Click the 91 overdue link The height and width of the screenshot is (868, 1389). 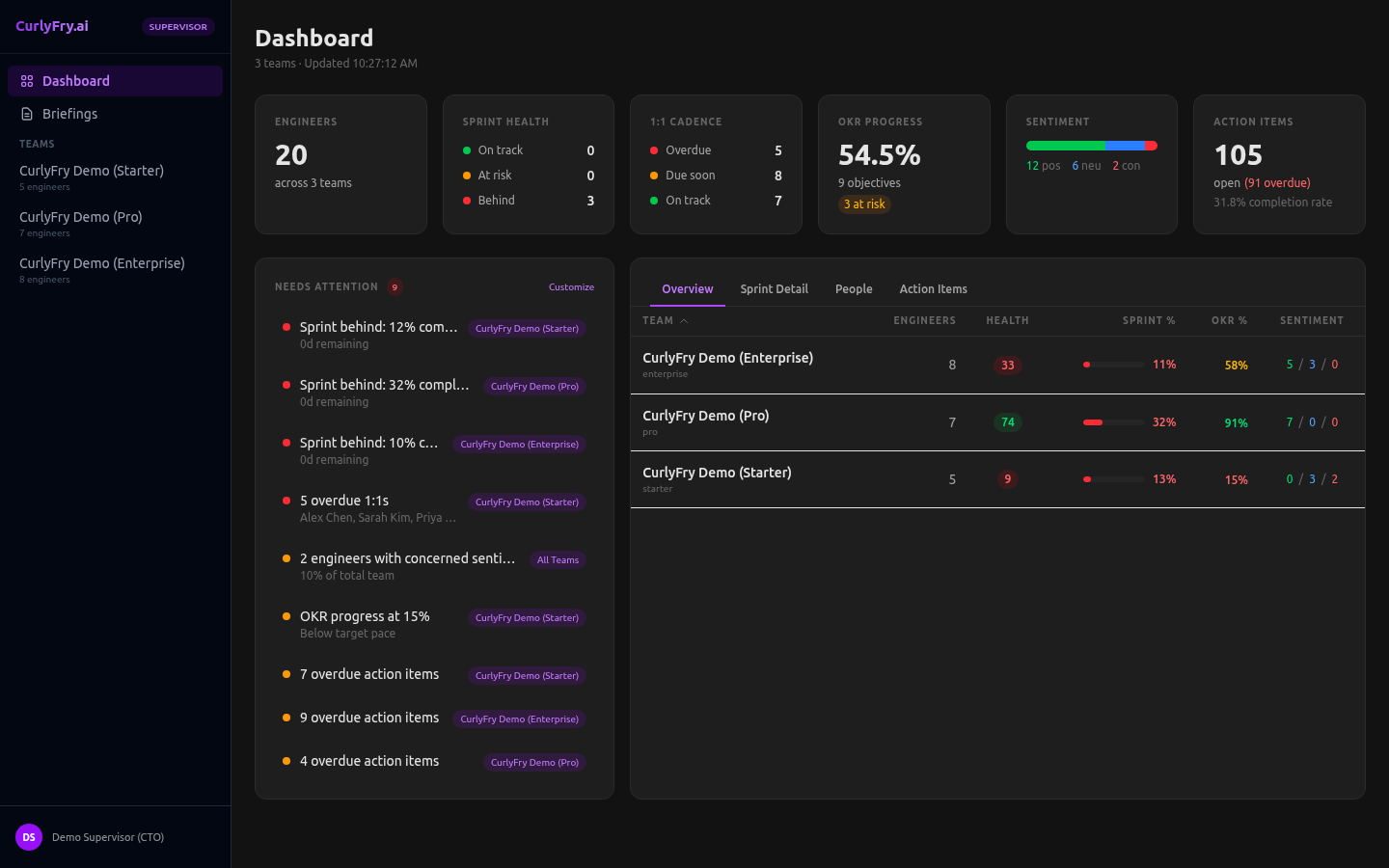point(1277,182)
